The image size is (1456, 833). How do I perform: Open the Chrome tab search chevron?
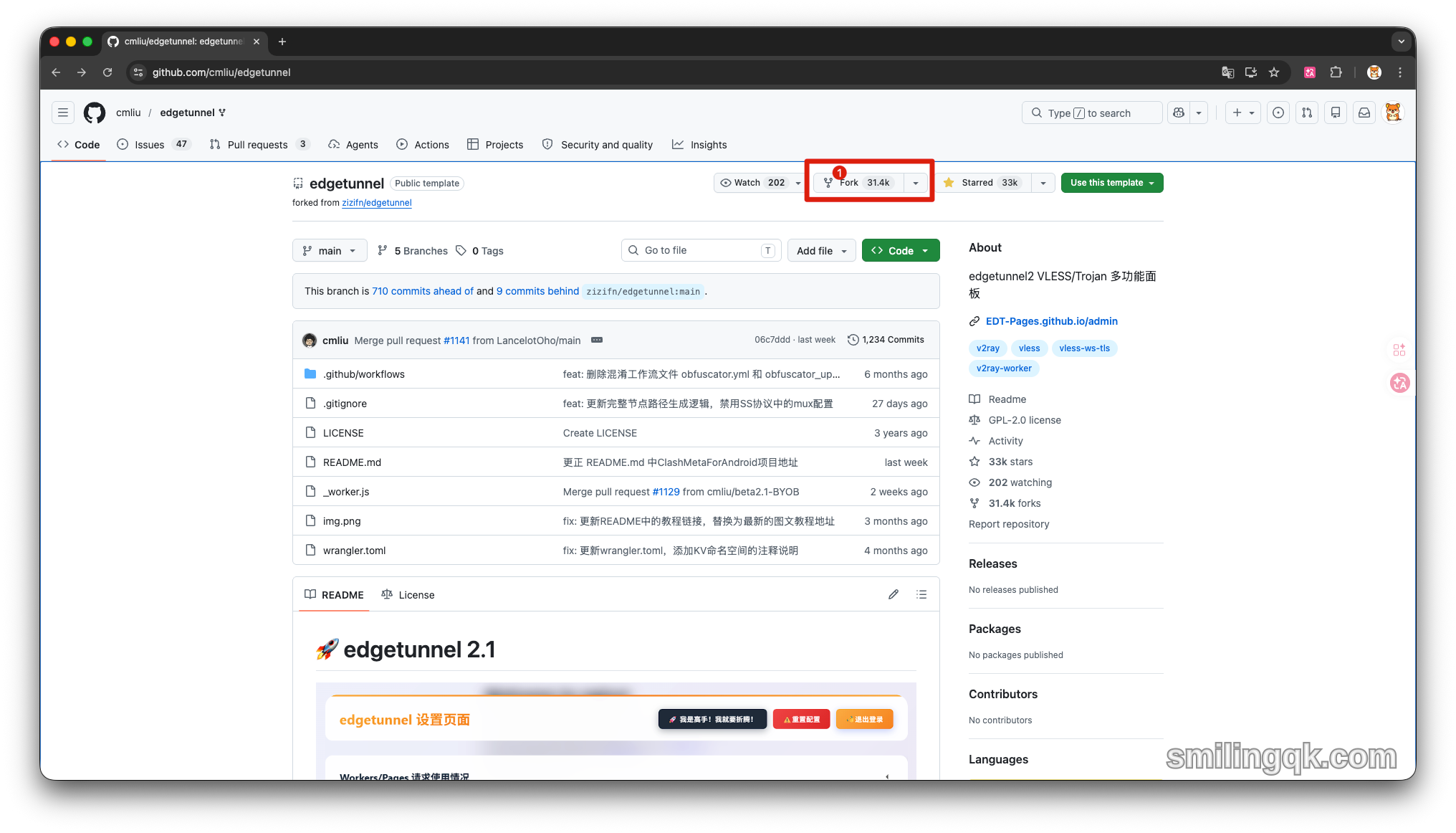(x=1402, y=42)
